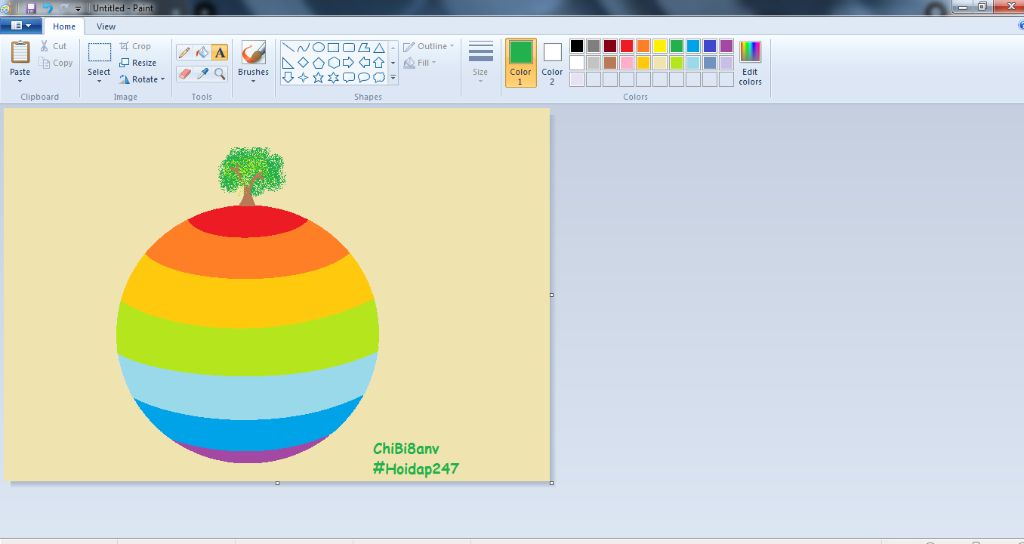Viewport: 1024px width, 544px height.
Task: Open the Paint file menu button
Action: coord(21,26)
